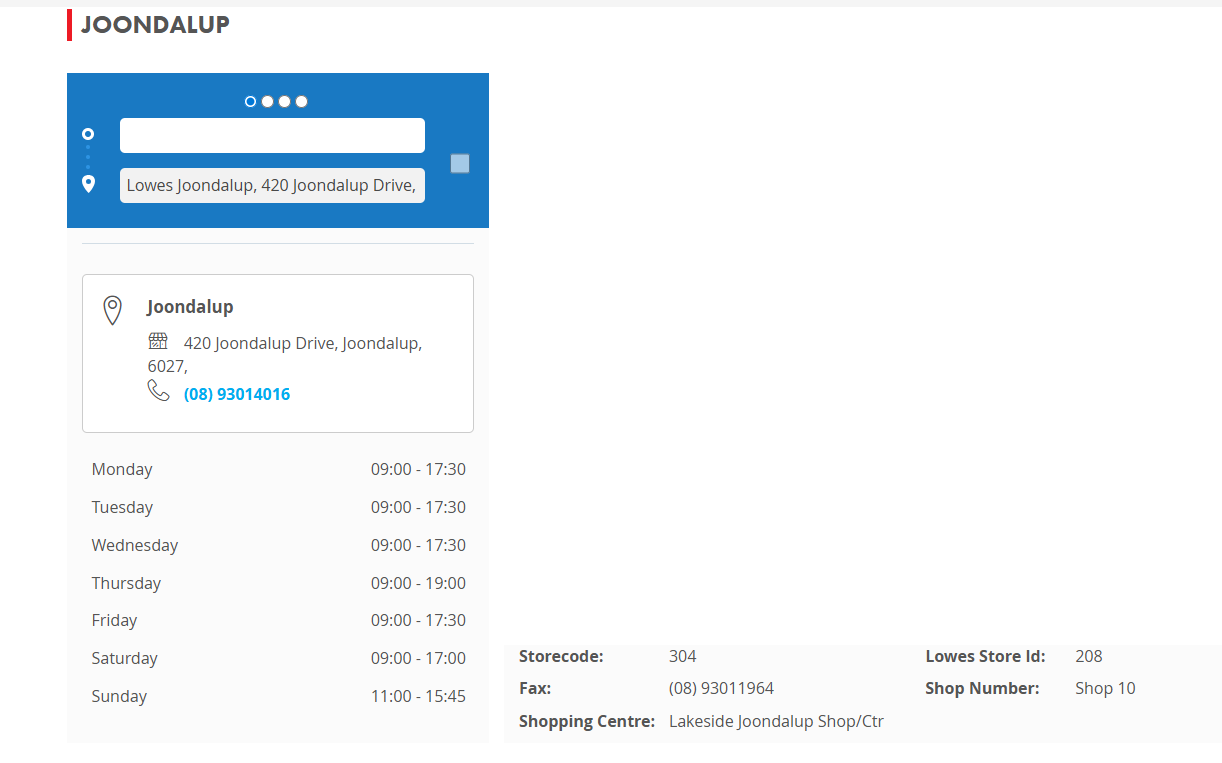Select the fourth radio button in the directions panel

tap(301, 101)
